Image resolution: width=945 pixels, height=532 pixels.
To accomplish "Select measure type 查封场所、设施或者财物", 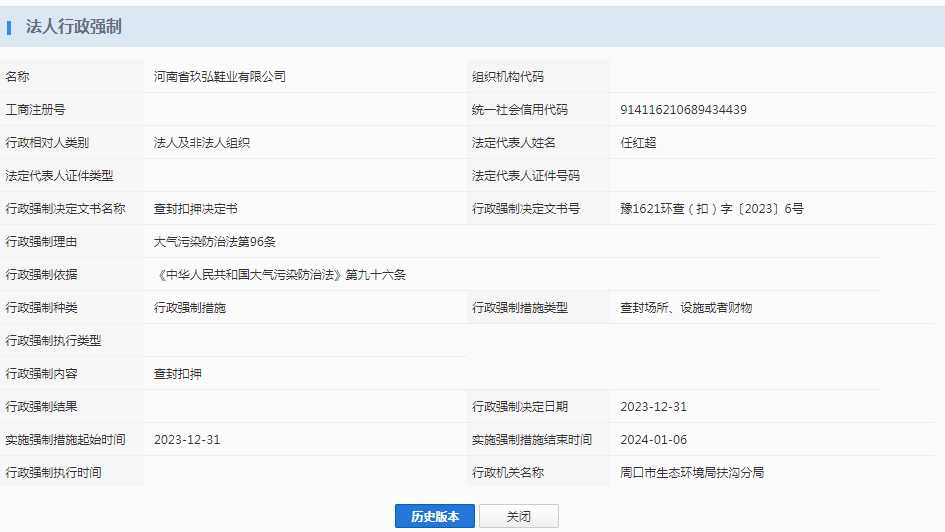I will pos(686,308).
